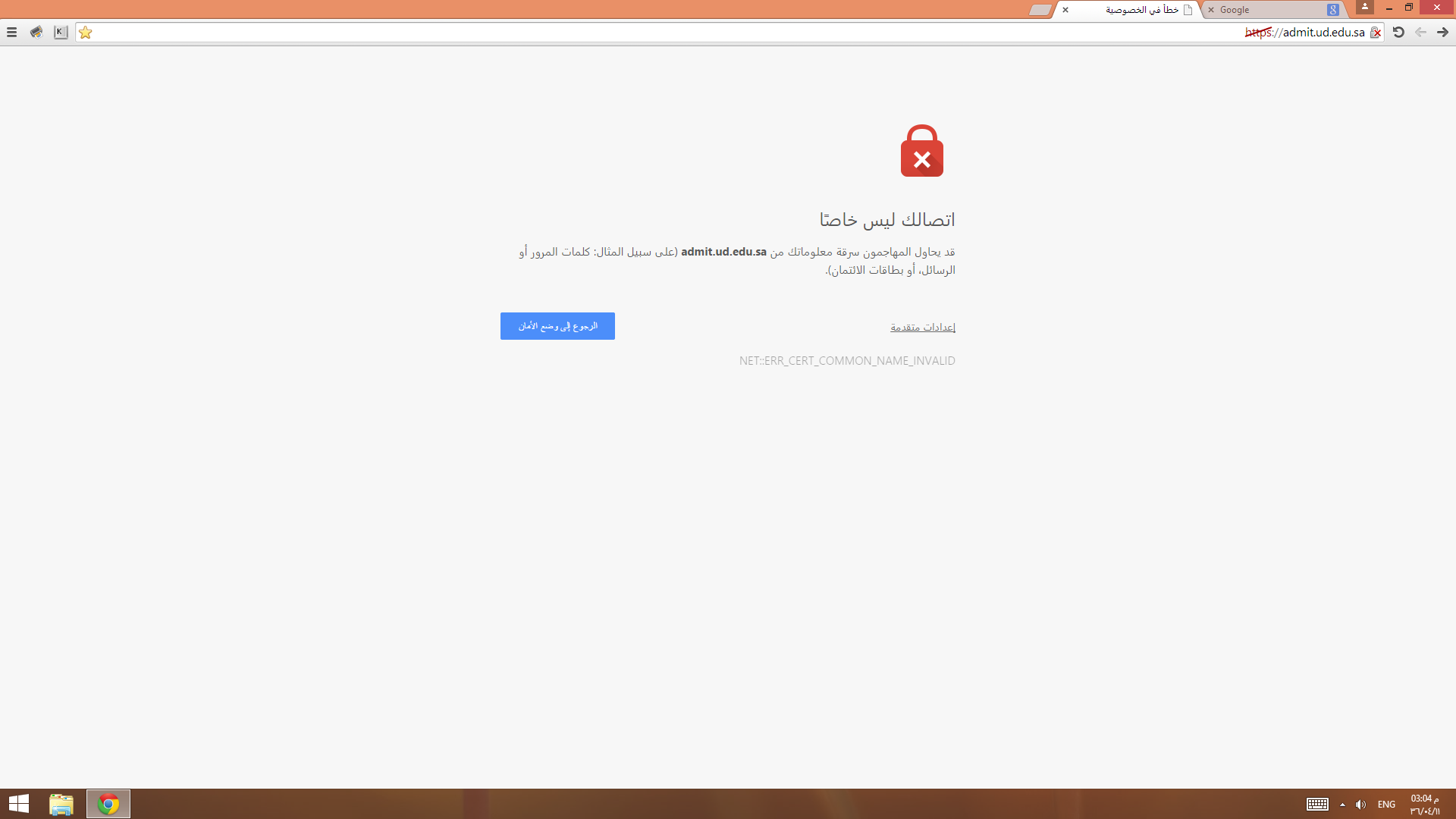
Task: Open the volume control in tray
Action: coord(1361,805)
